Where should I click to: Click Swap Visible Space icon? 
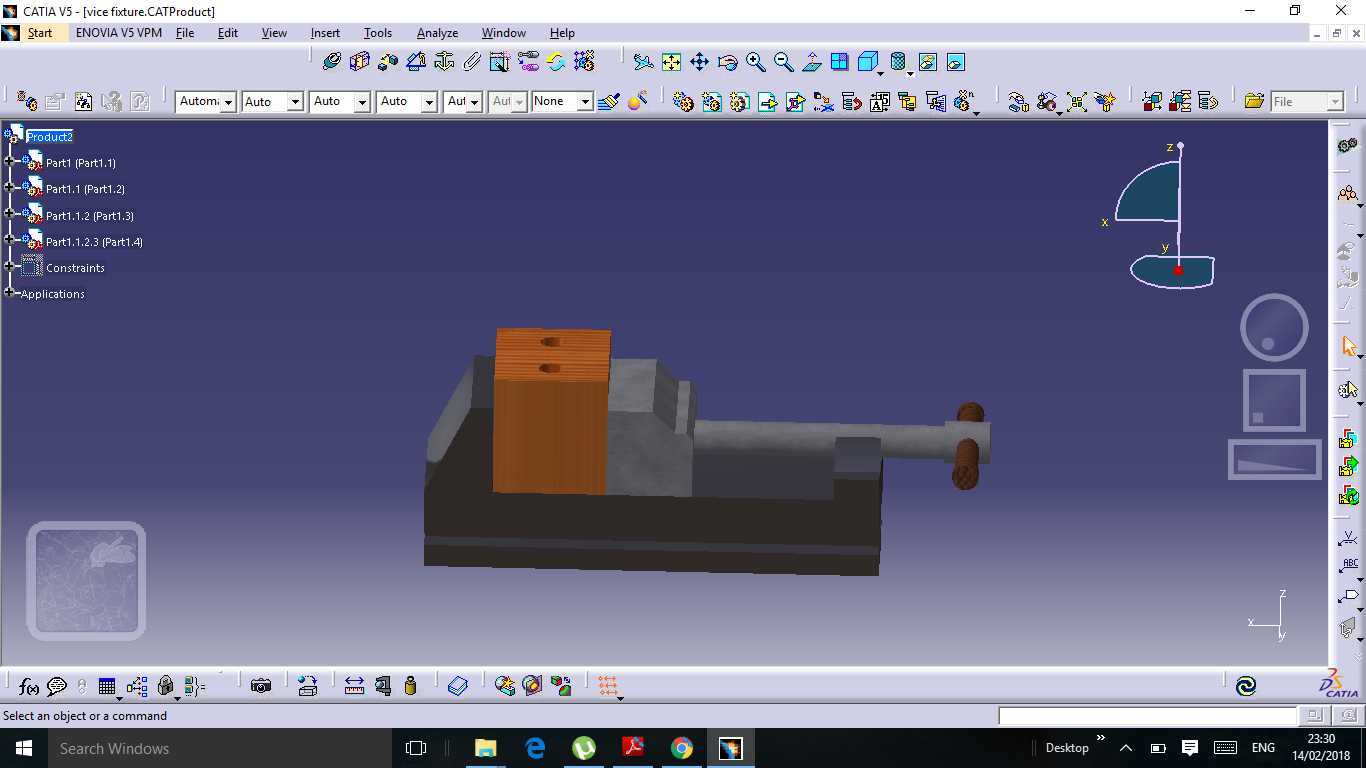click(x=955, y=62)
